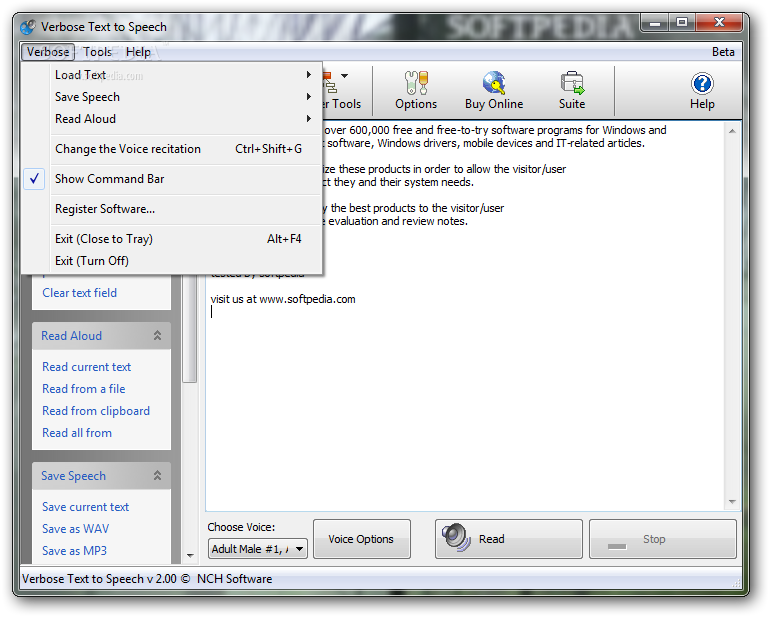Open the Choose Voice combo box
Viewport: 770px width, 617px height.
[x=258, y=549]
